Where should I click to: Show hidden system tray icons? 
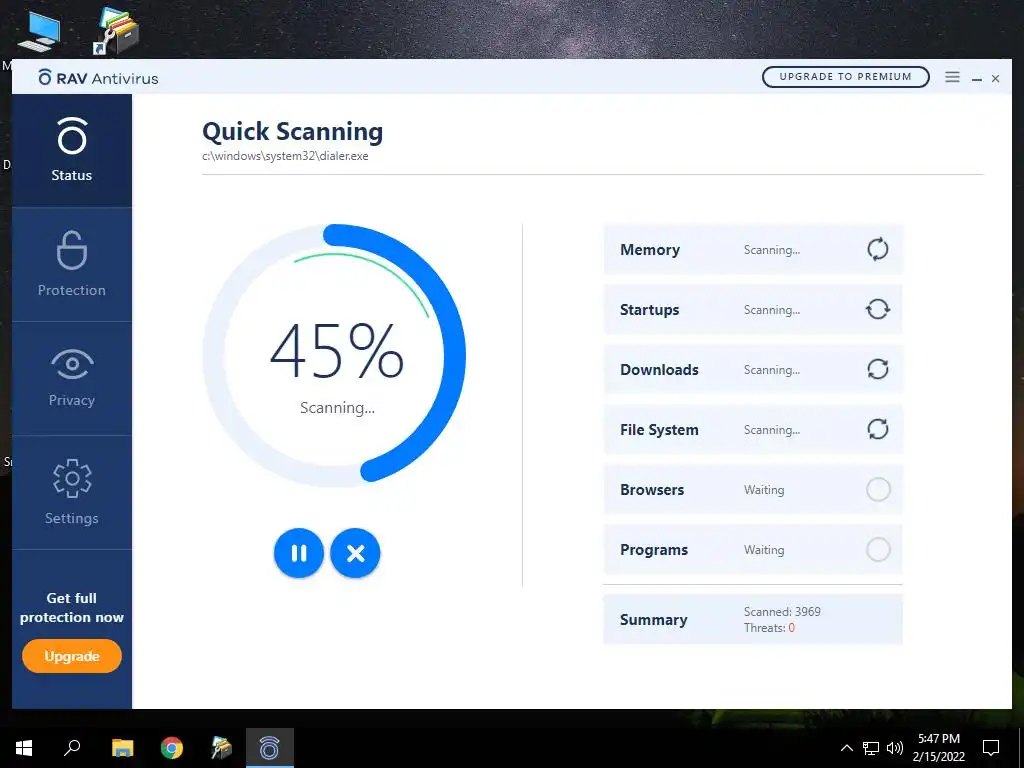(x=846, y=748)
